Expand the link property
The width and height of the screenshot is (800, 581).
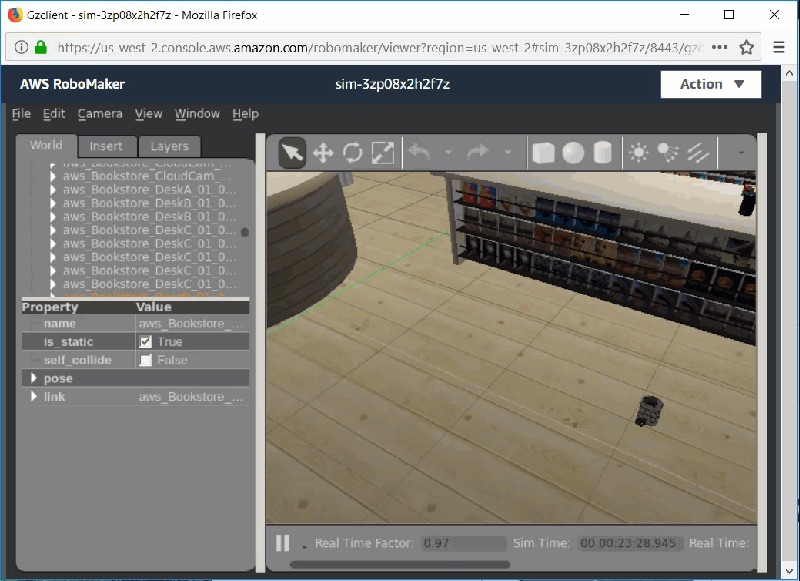(x=34, y=397)
